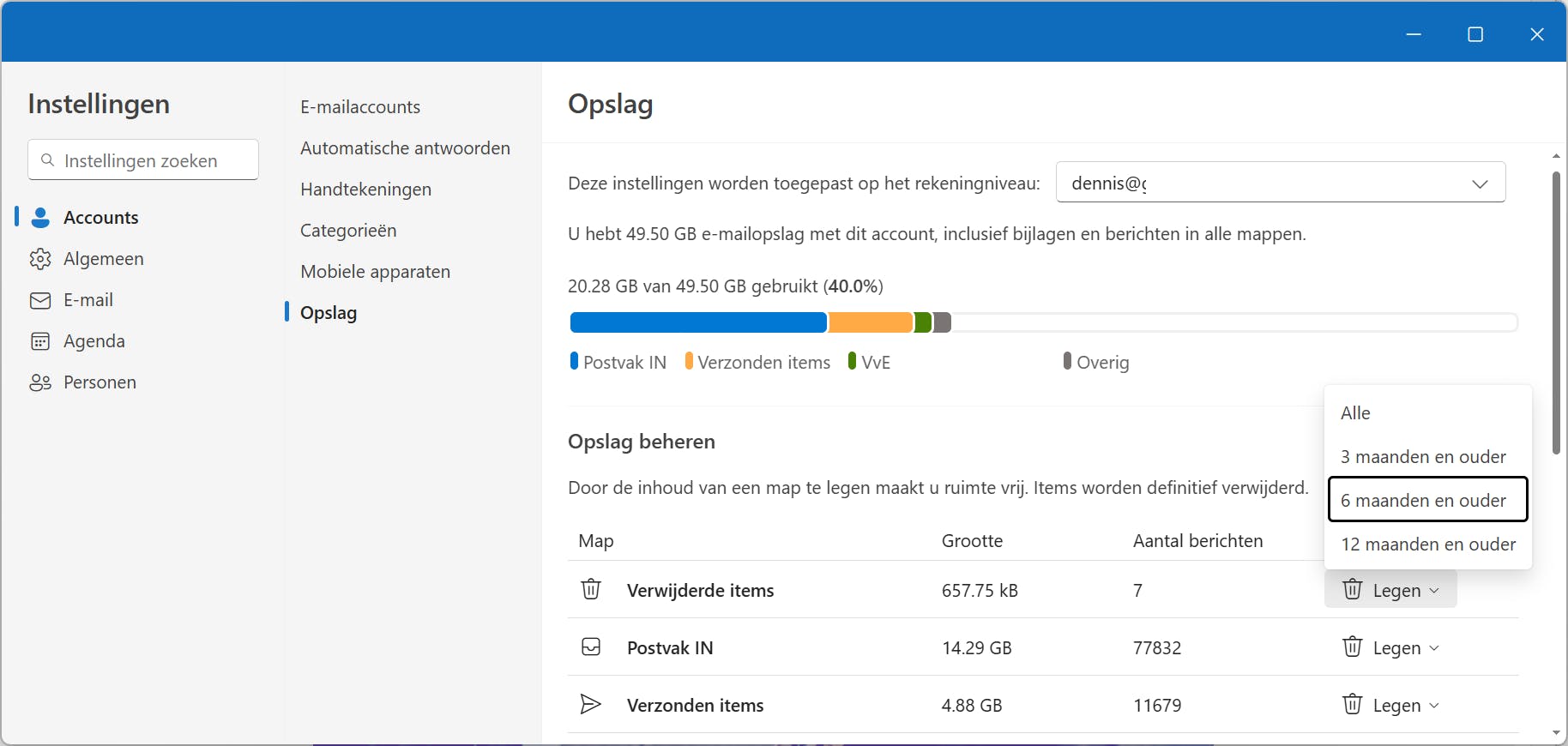
Task: Choose '6 maanden en ouder' option
Action: [x=1427, y=500]
